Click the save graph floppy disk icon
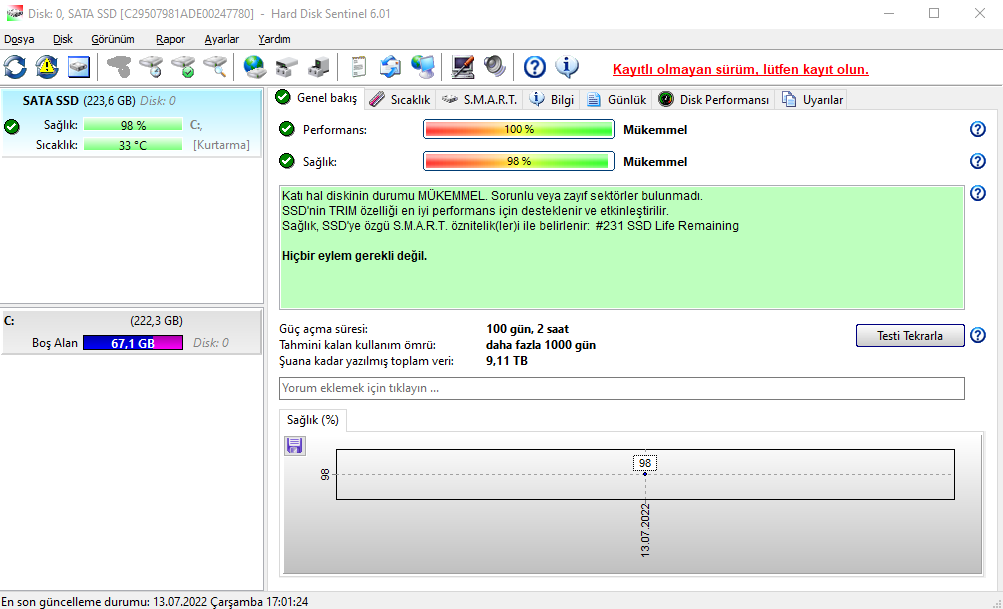Screen dimensions: 1003x609 [x=295, y=445]
